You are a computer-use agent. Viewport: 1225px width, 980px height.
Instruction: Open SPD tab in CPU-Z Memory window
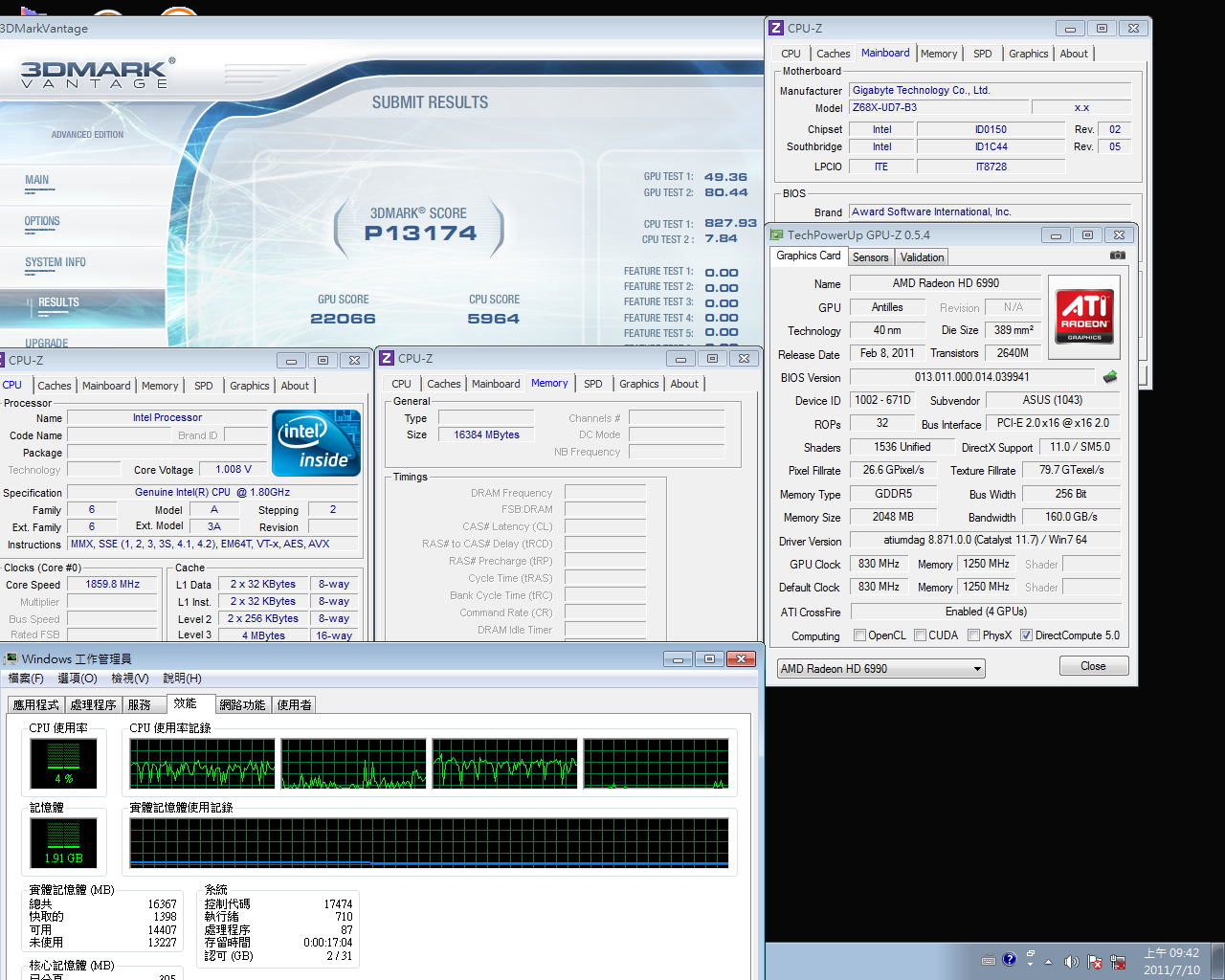593,384
